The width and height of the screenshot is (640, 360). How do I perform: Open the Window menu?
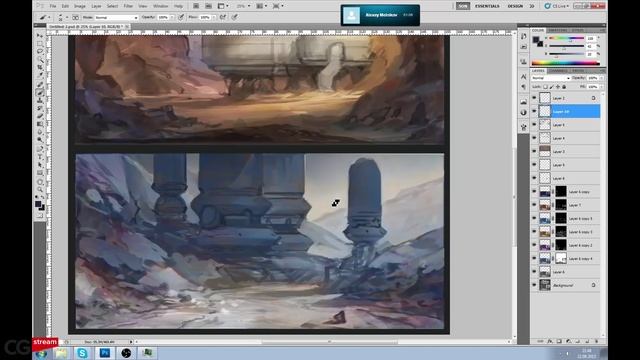coord(160,6)
